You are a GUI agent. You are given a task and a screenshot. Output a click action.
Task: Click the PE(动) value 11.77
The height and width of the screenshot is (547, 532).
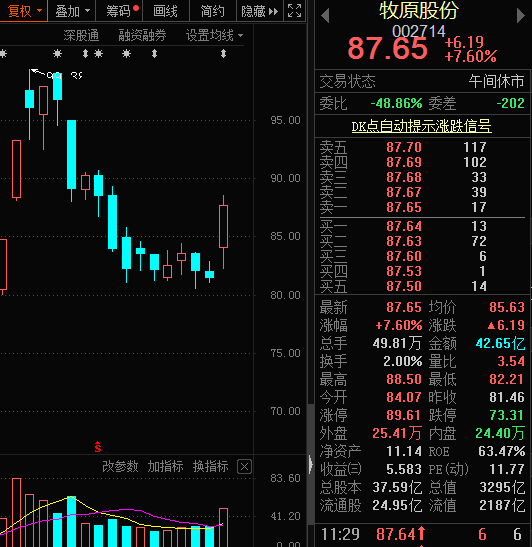pos(507,469)
